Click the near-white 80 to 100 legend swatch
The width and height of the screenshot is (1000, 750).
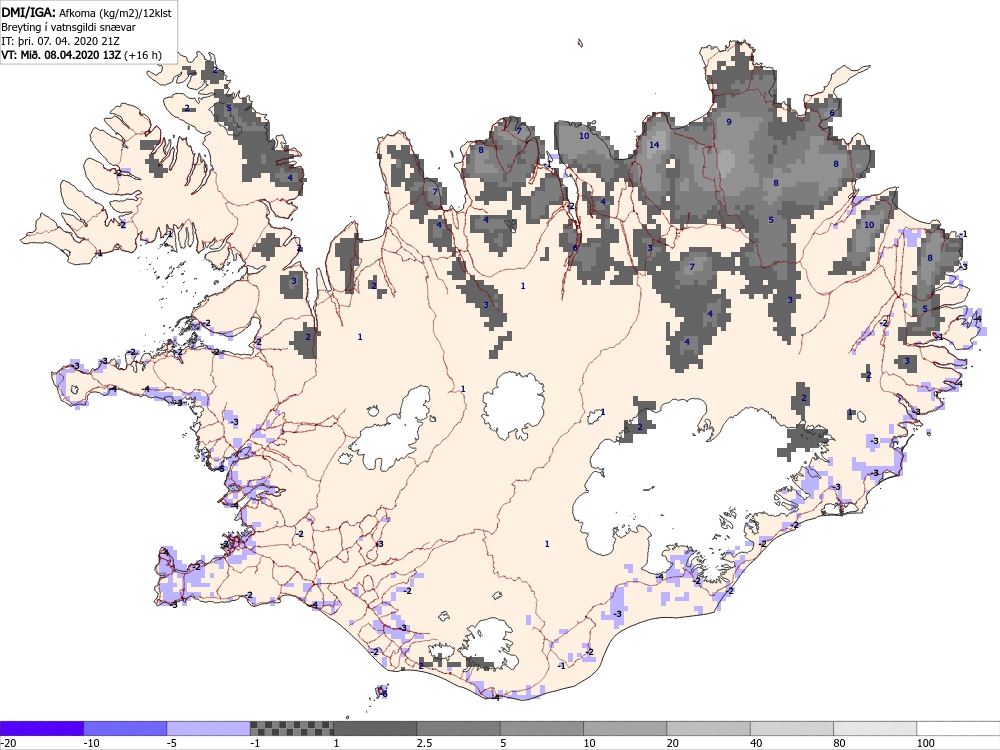(x=875, y=728)
